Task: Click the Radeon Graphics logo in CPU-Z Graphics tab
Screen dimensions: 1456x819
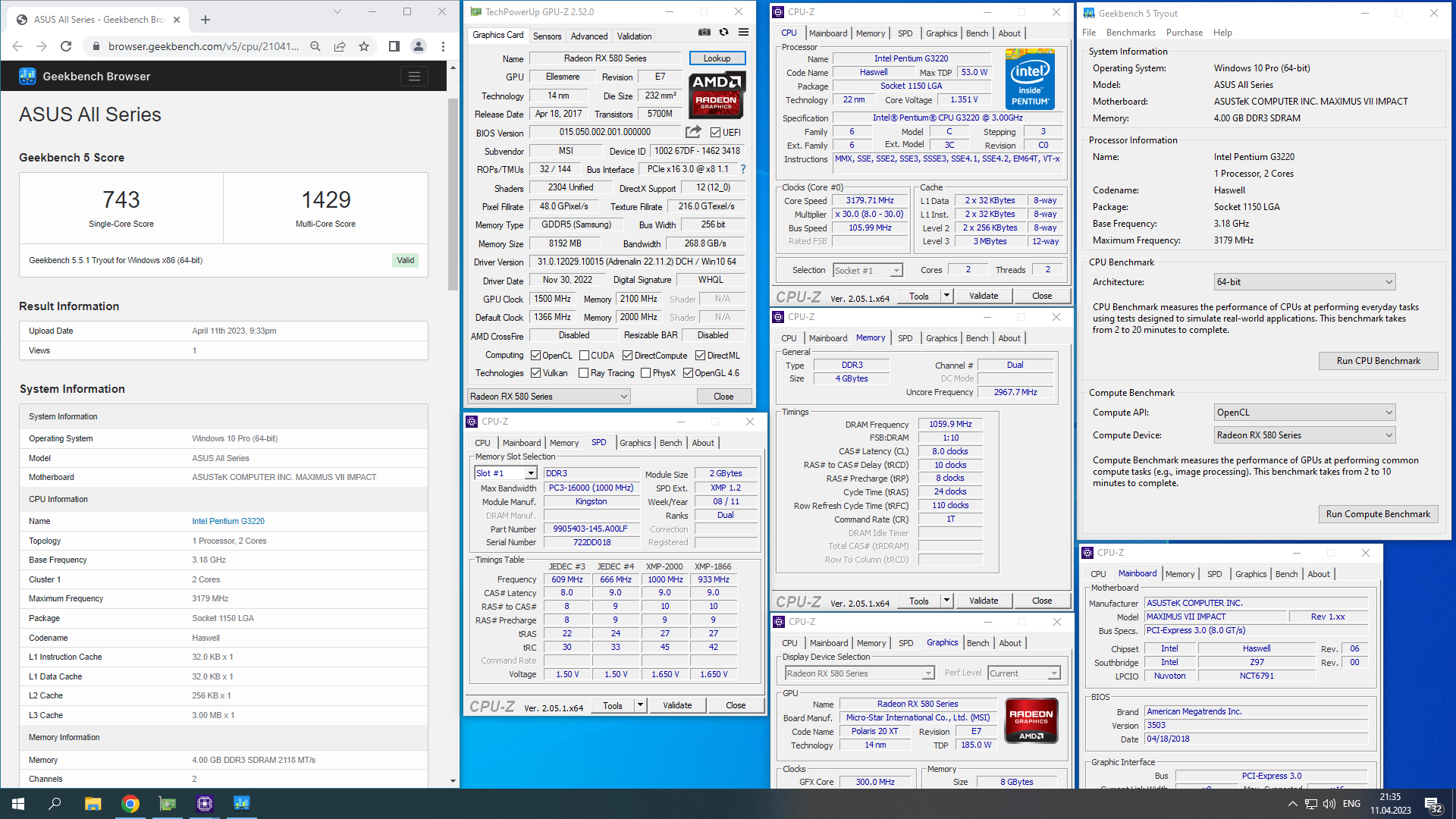Action: click(1031, 720)
